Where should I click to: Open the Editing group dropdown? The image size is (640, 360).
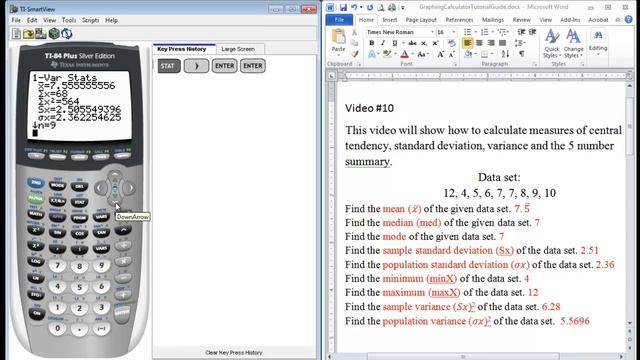598,53
